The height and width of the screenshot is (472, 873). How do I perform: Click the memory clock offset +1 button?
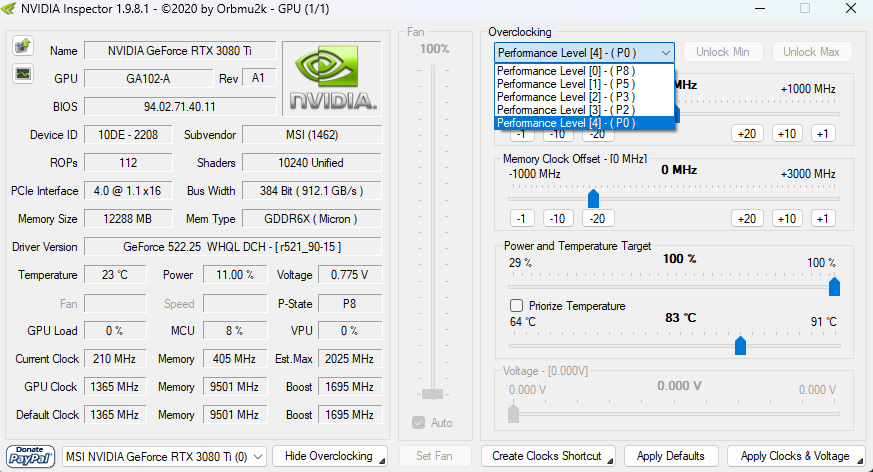pyautogui.click(x=823, y=219)
